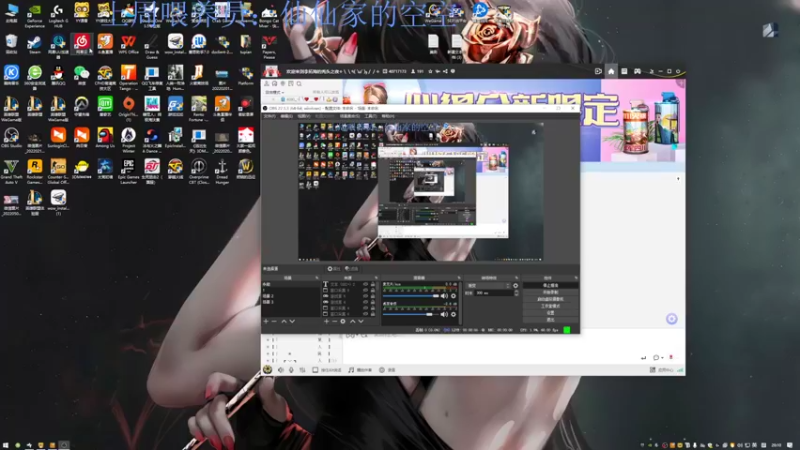This screenshot has height=450, width=800.
Task: Click the taskbar clock
Action: point(776,445)
